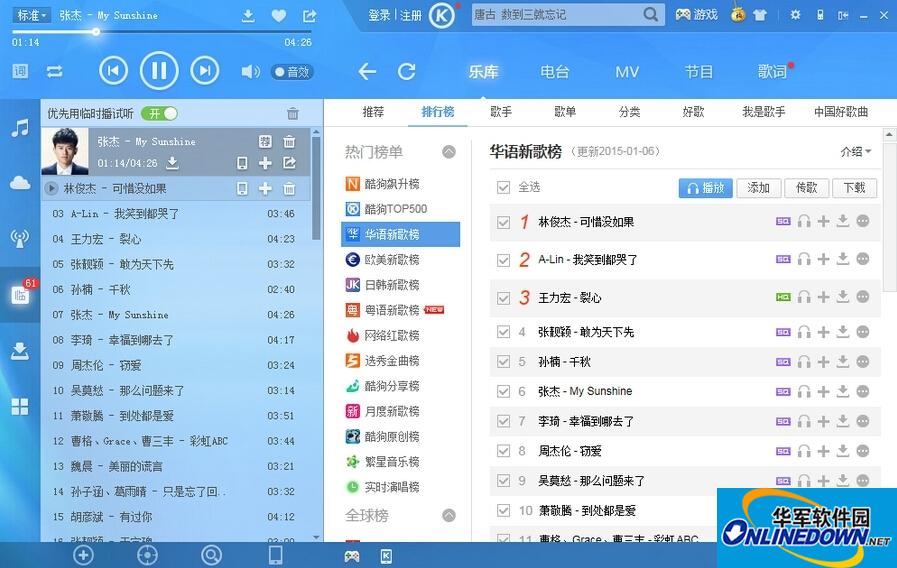Collapse the 全球榜 section
This screenshot has height=568, width=897.
tap(449, 515)
